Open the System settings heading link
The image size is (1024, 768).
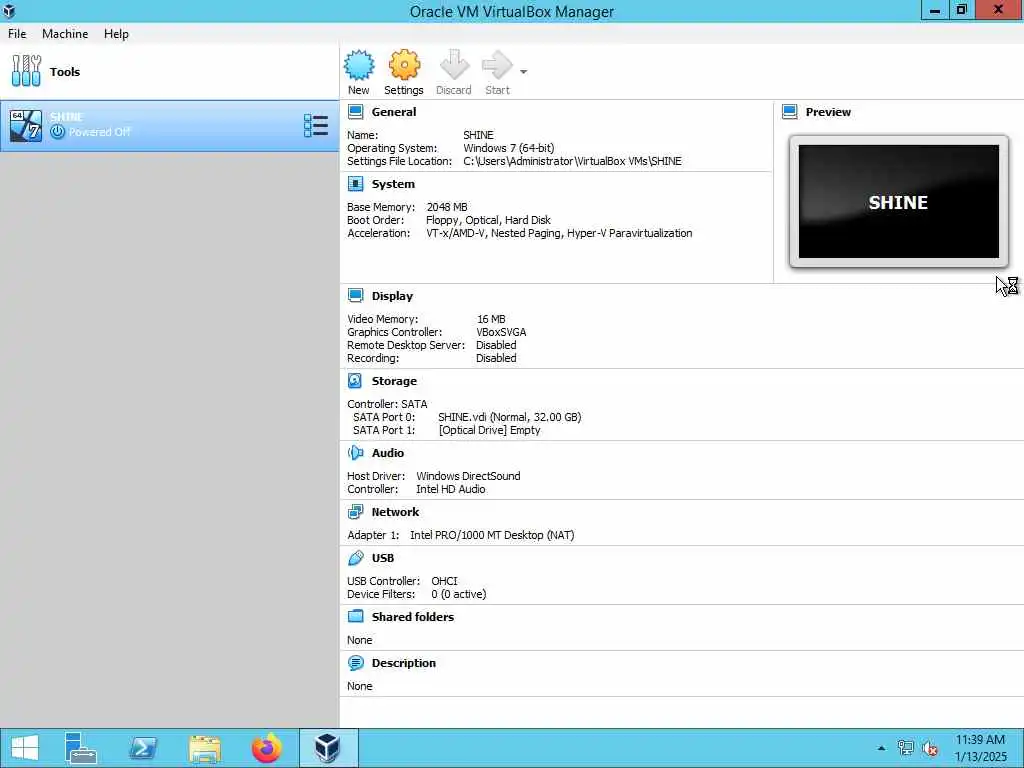coord(393,184)
